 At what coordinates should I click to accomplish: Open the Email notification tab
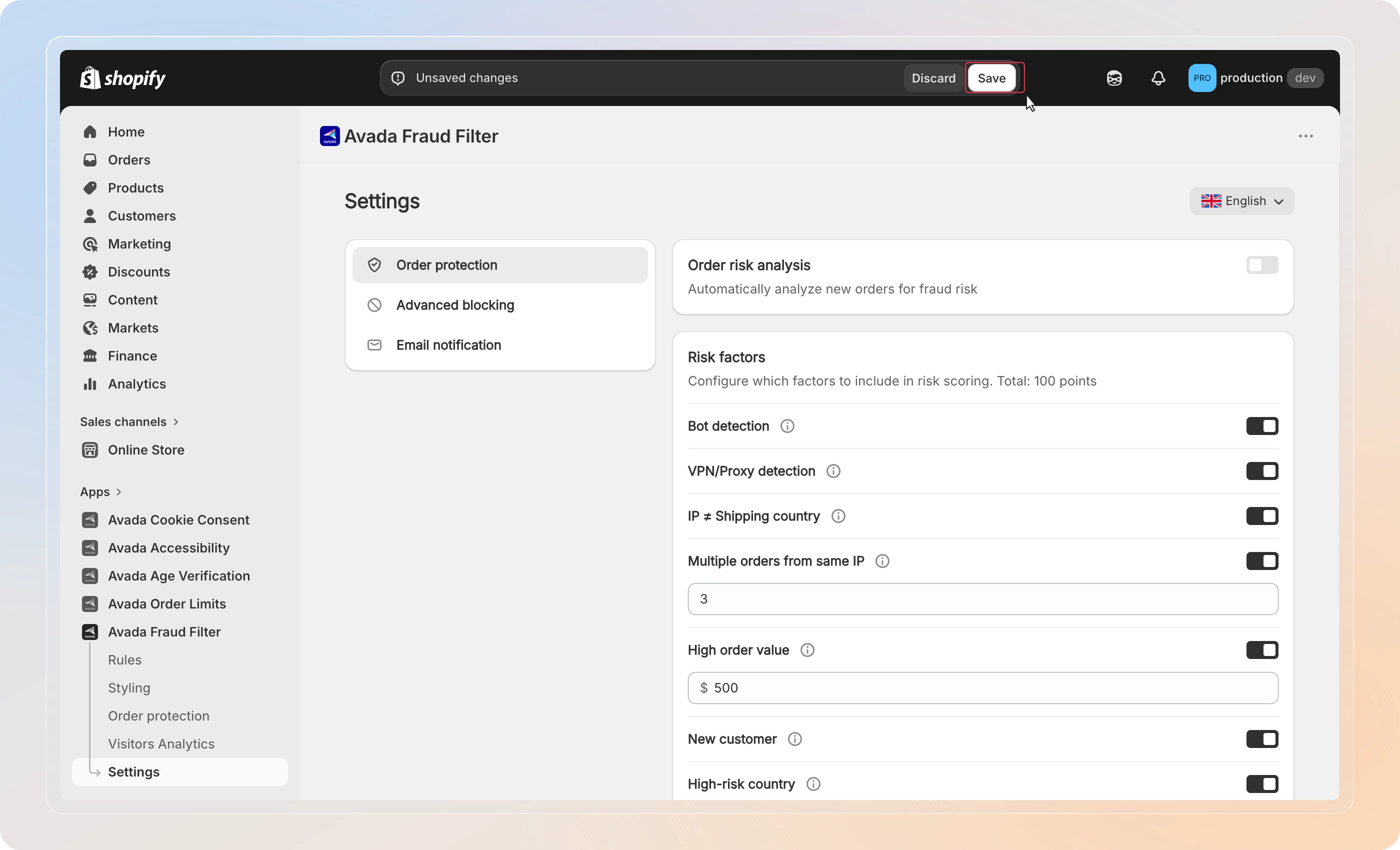(x=500, y=345)
